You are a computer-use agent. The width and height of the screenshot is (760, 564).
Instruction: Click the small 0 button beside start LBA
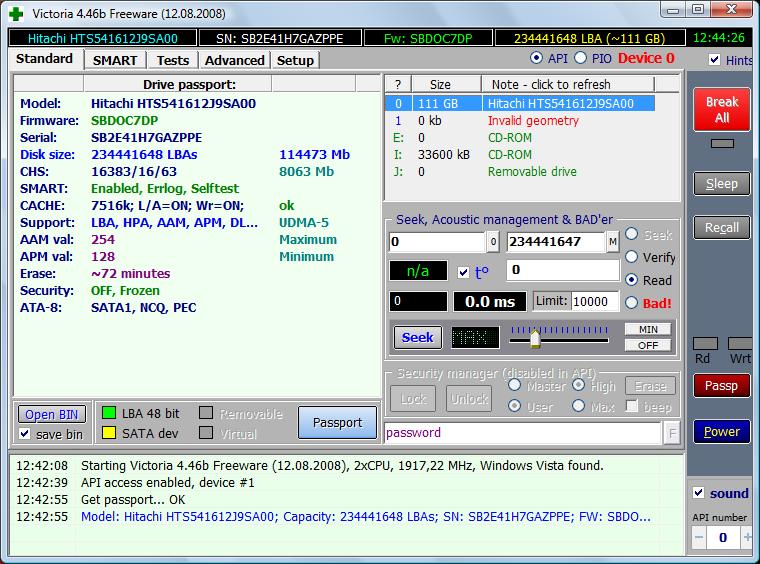[x=493, y=241]
